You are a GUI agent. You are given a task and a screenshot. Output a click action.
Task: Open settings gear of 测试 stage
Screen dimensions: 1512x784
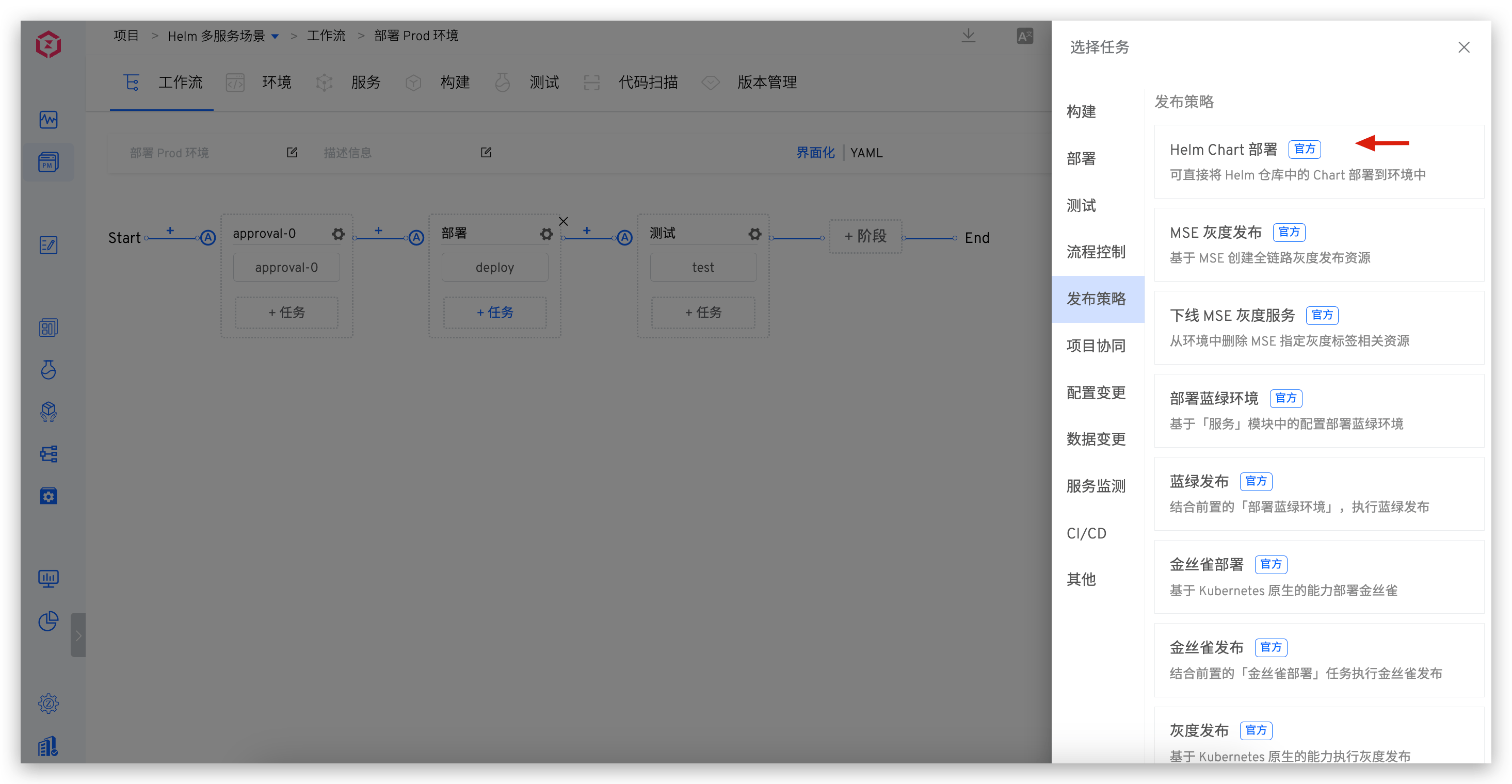click(755, 234)
